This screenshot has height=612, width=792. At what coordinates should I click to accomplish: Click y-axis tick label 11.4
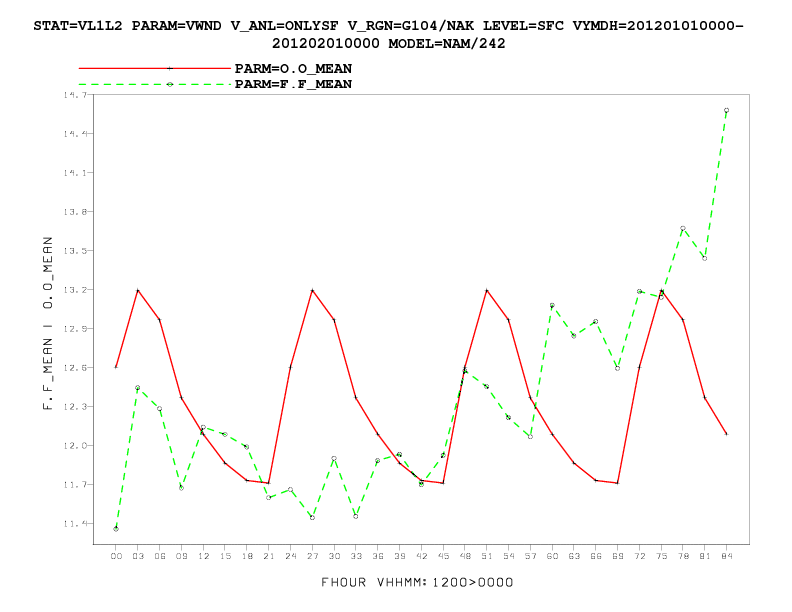[75, 524]
